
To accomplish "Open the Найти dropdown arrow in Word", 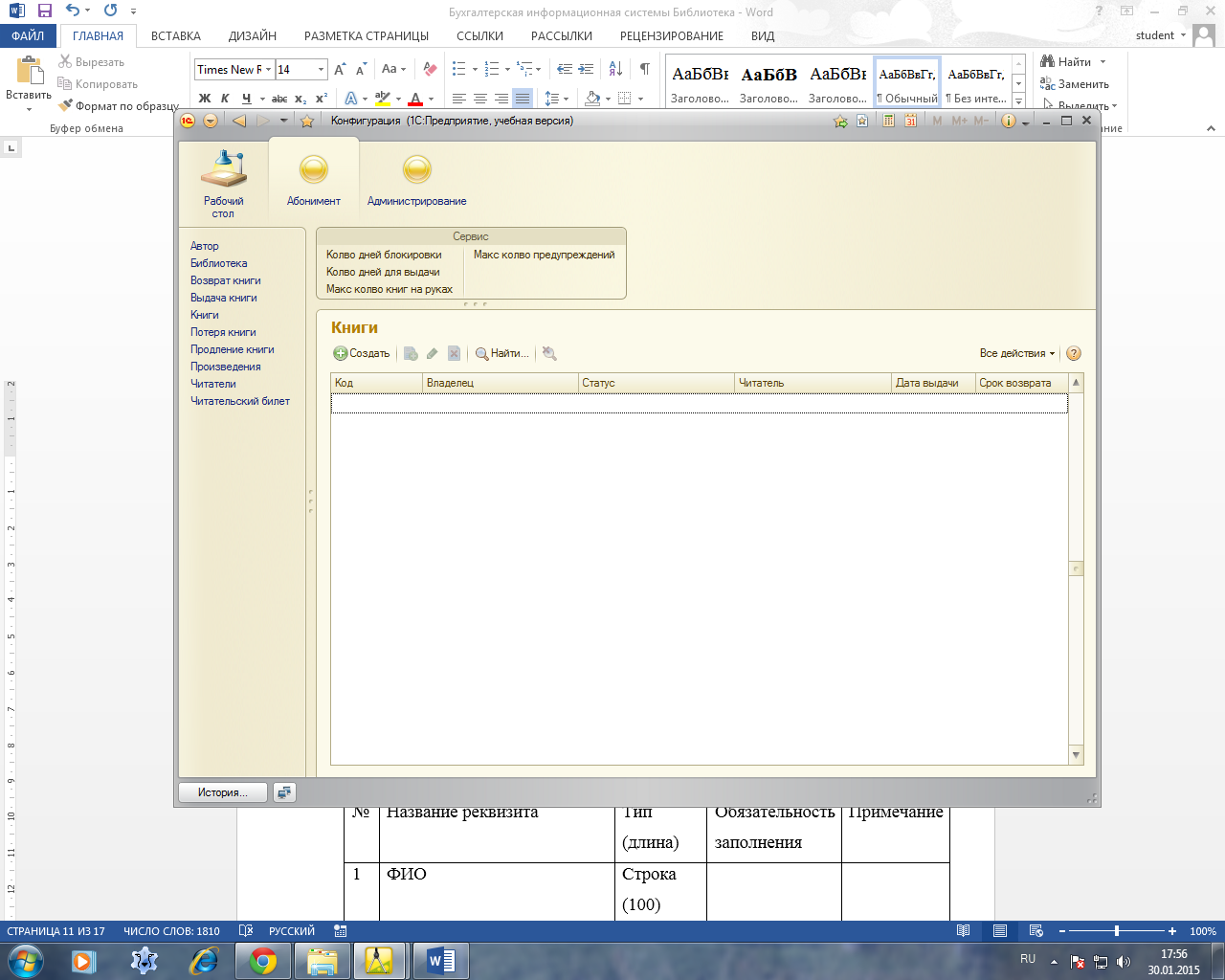I will click(x=1102, y=62).
